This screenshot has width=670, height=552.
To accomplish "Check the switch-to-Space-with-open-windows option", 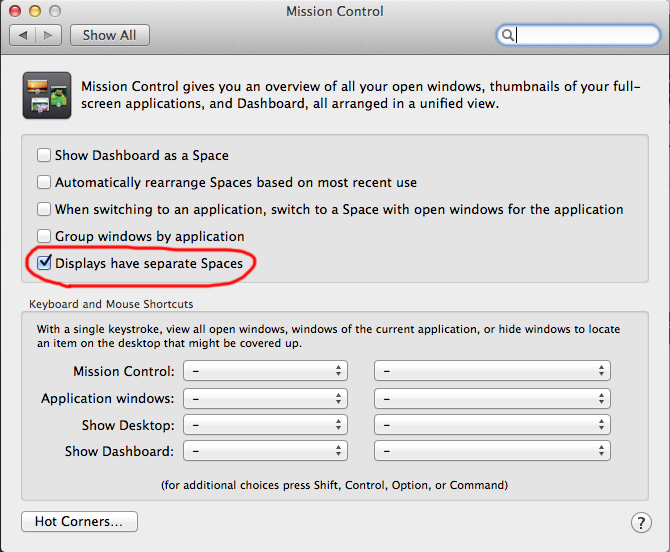I will pos(44,209).
